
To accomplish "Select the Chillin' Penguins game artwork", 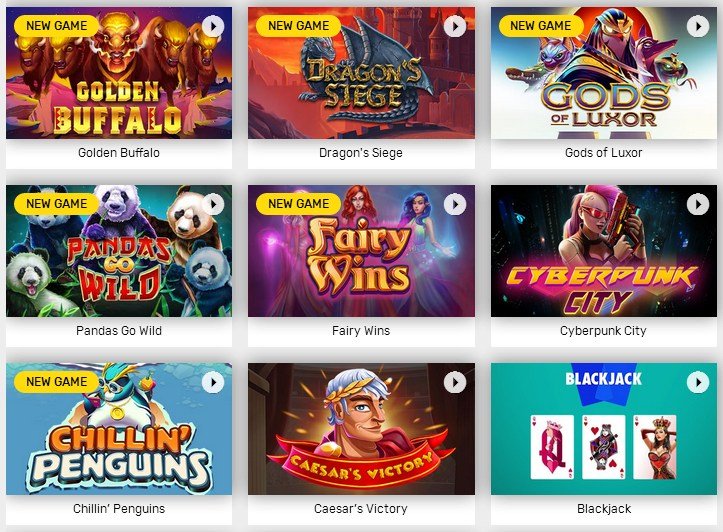I will (119, 429).
